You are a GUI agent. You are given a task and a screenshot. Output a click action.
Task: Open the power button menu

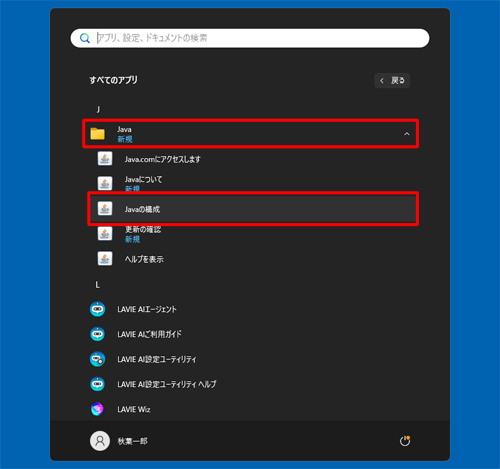pos(405,441)
